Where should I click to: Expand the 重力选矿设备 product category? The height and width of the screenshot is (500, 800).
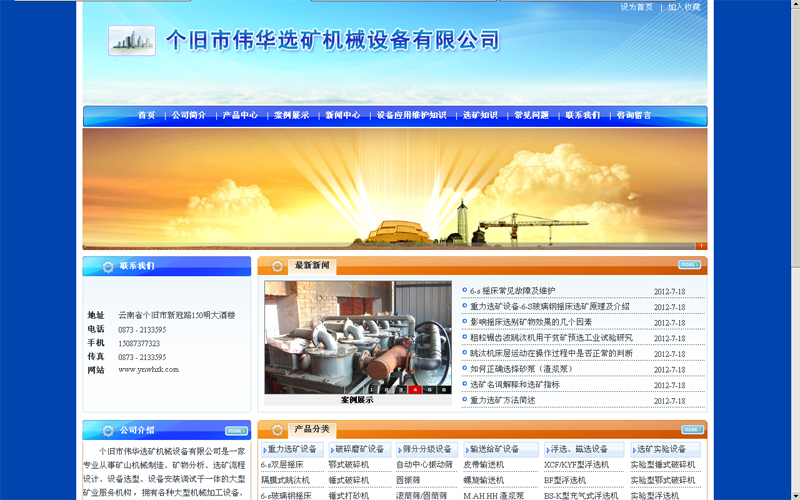[x=292, y=449]
